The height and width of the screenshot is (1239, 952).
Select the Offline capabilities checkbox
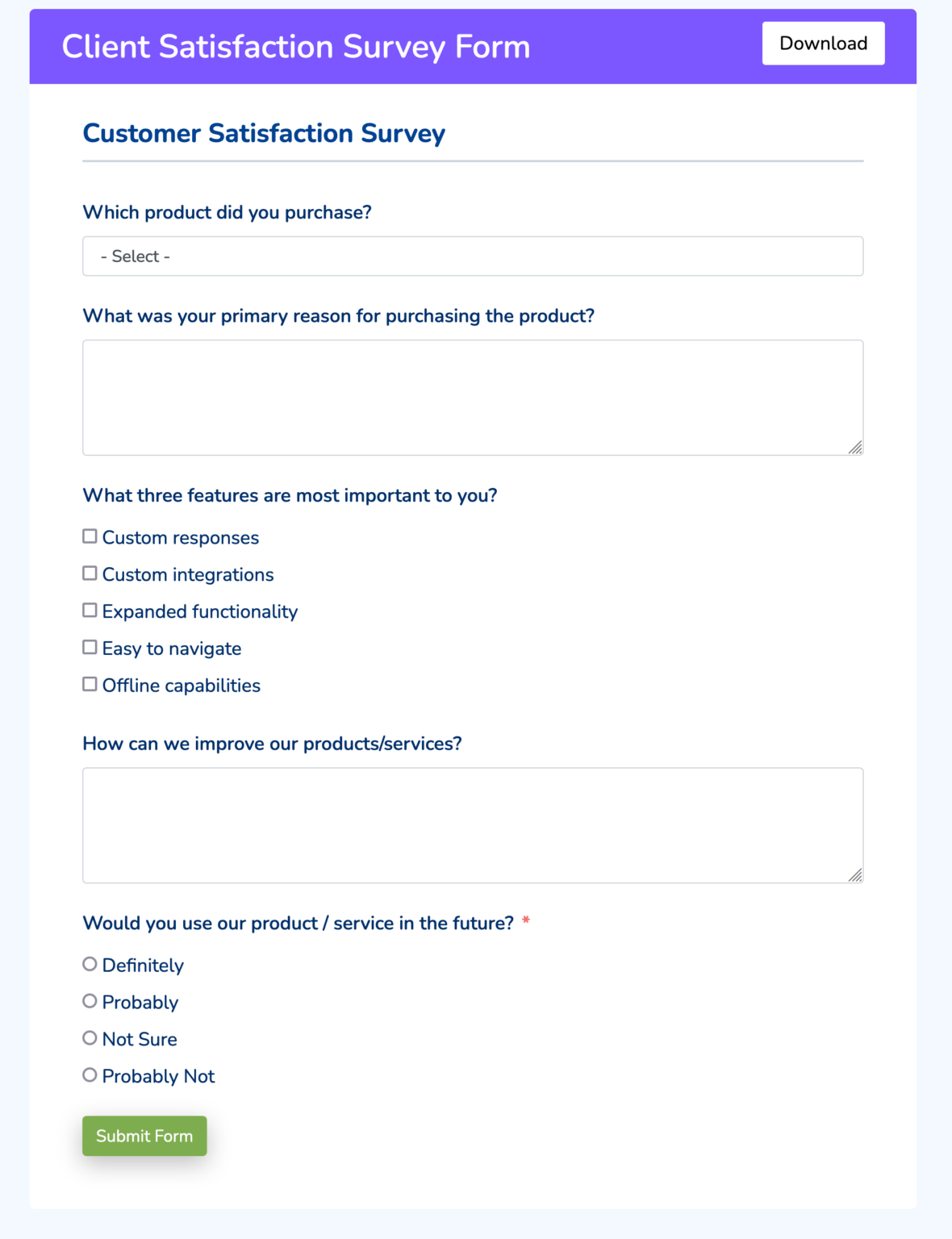(89, 683)
